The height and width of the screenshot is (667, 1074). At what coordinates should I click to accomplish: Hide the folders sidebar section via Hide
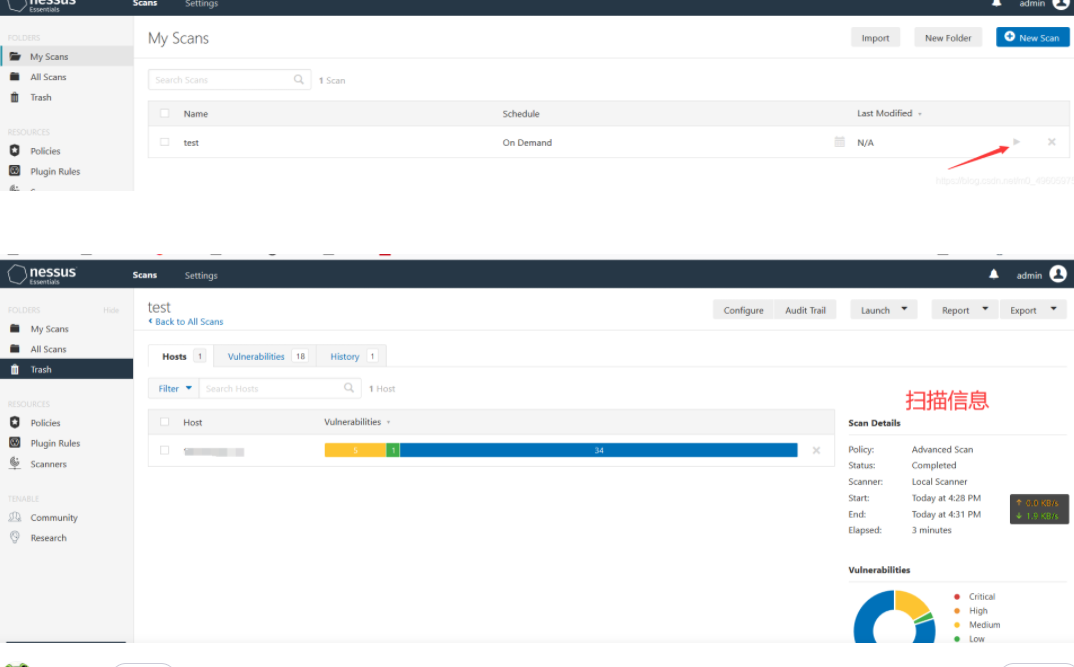coord(111,310)
